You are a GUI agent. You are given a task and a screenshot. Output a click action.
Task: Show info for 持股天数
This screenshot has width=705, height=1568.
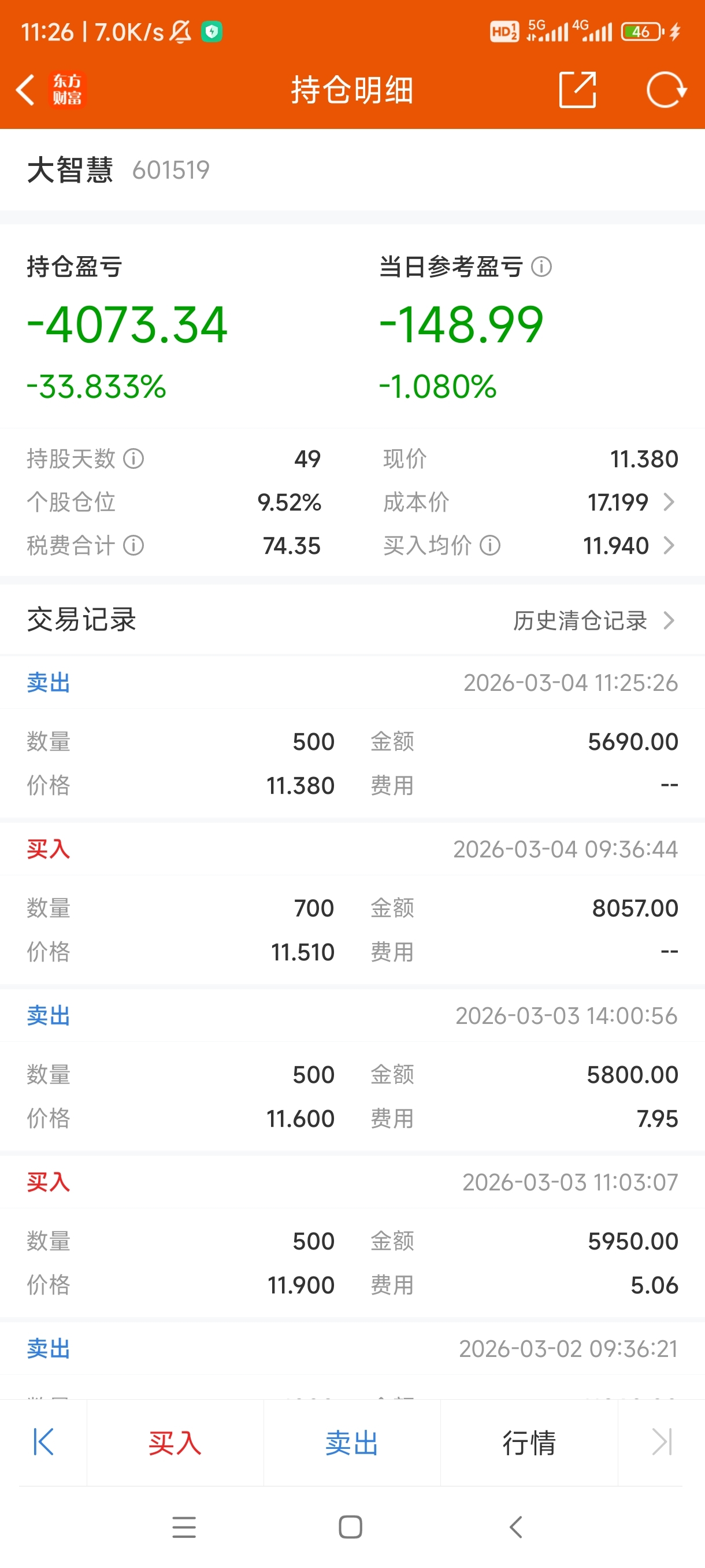point(134,458)
